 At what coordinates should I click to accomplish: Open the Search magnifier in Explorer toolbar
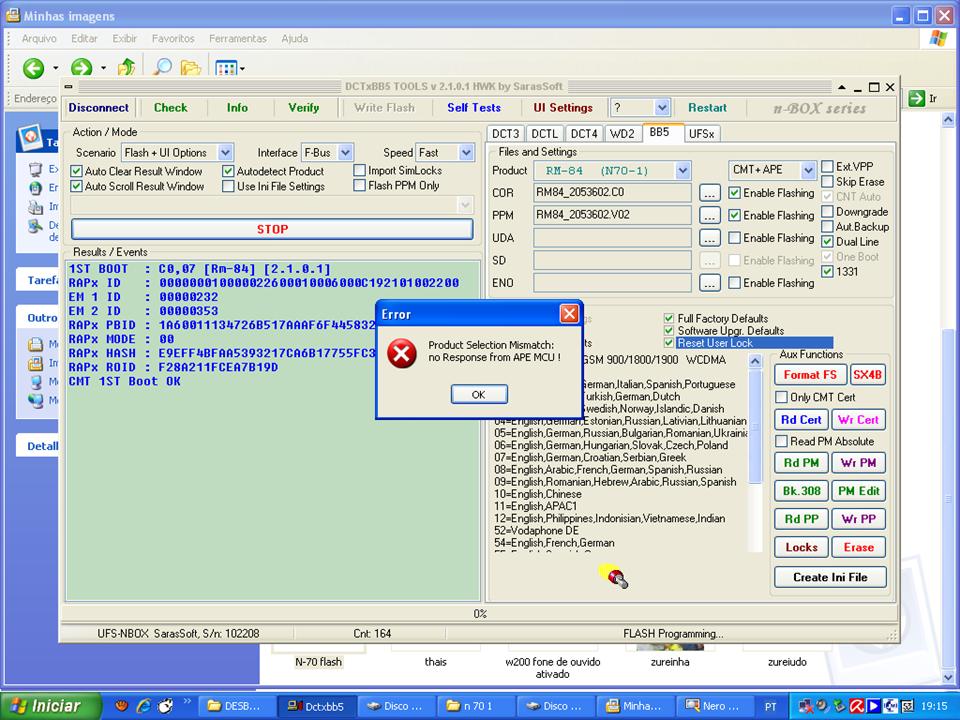pyautogui.click(x=162, y=67)
